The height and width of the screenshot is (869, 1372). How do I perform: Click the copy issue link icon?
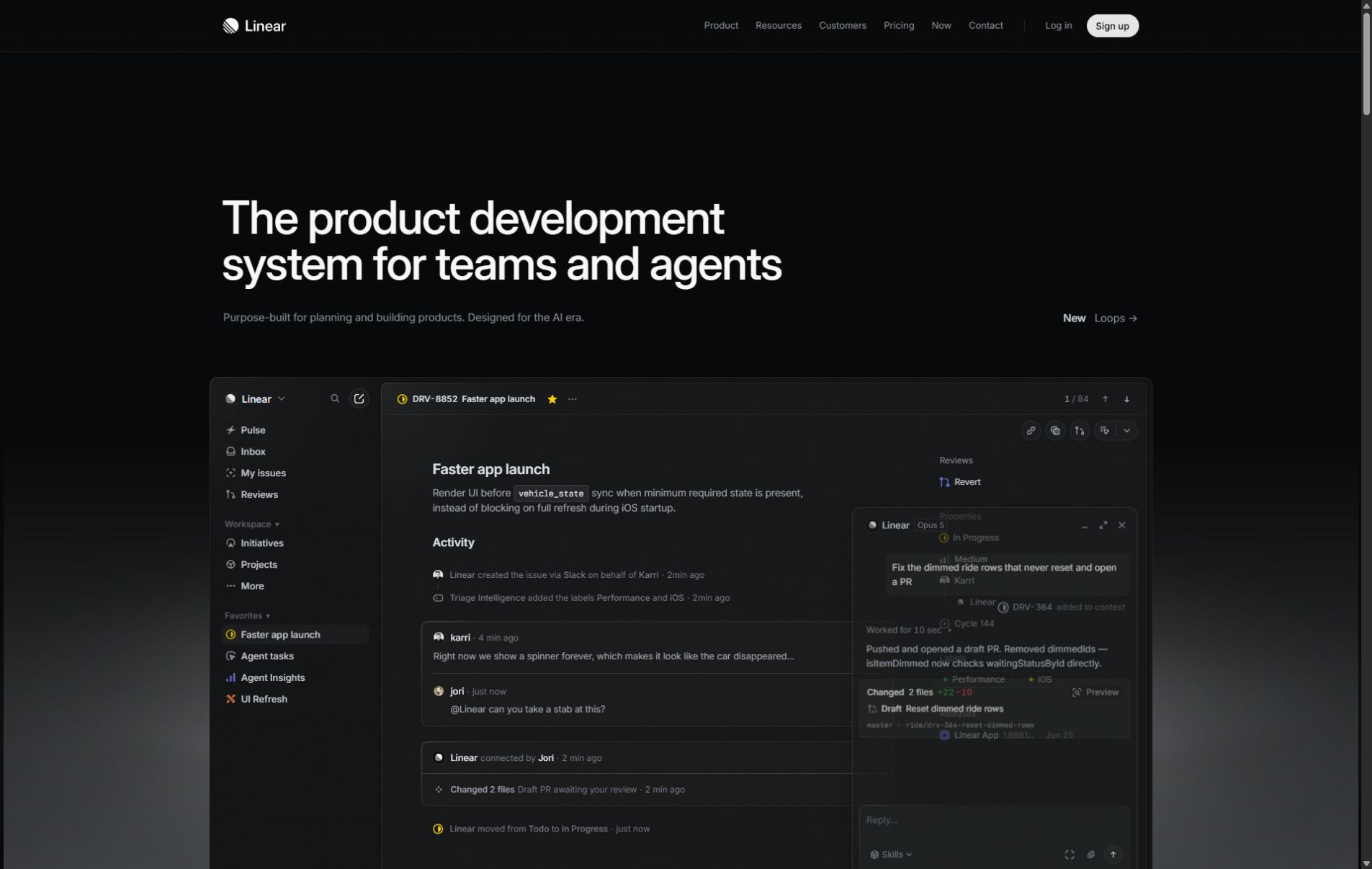[1031, 431]
